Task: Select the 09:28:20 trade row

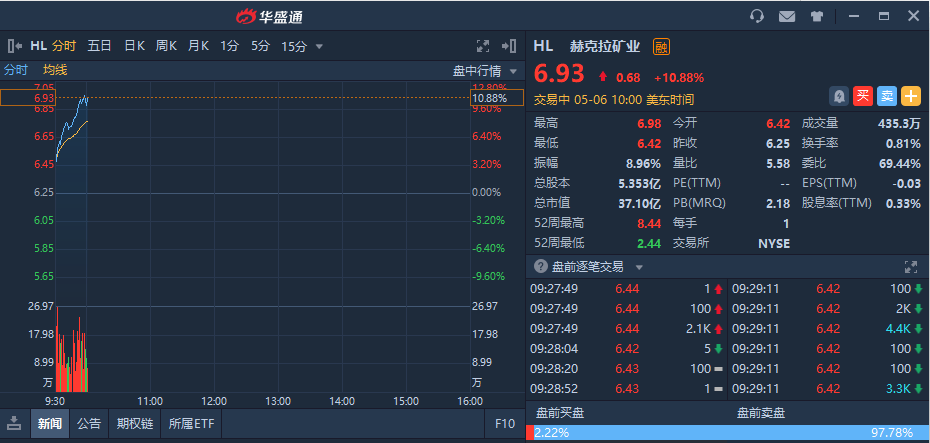Action: [626, 369]
